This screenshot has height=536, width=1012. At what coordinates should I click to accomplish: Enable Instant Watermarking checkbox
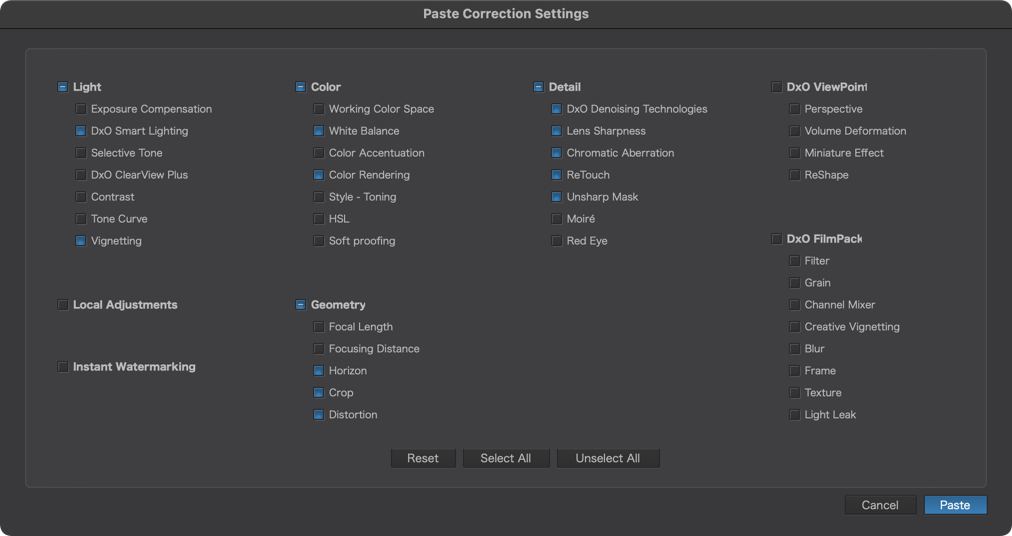(x=63, y=367)
